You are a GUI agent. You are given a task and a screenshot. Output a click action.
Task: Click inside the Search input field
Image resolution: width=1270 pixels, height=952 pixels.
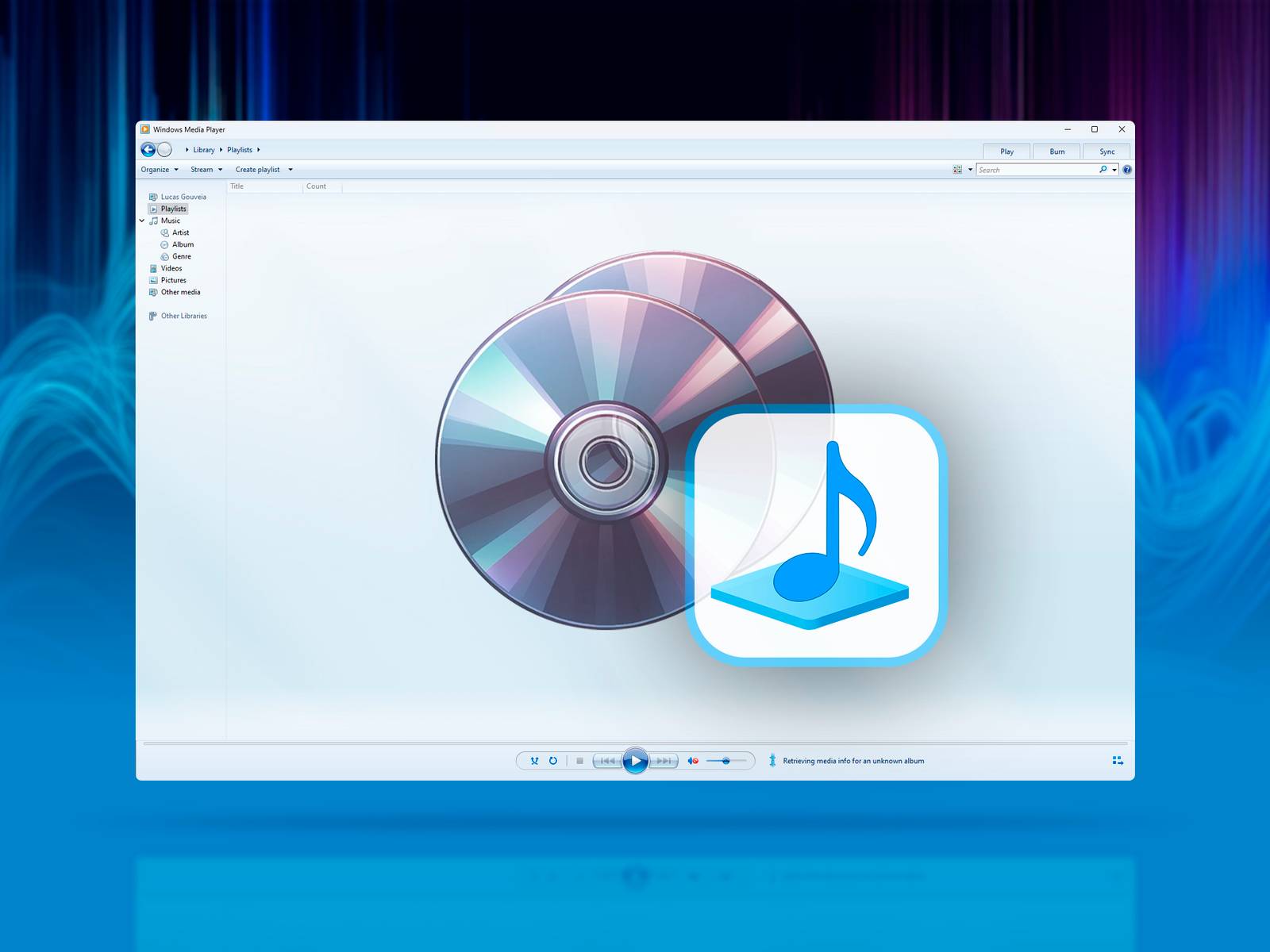tap(1036, 170)
